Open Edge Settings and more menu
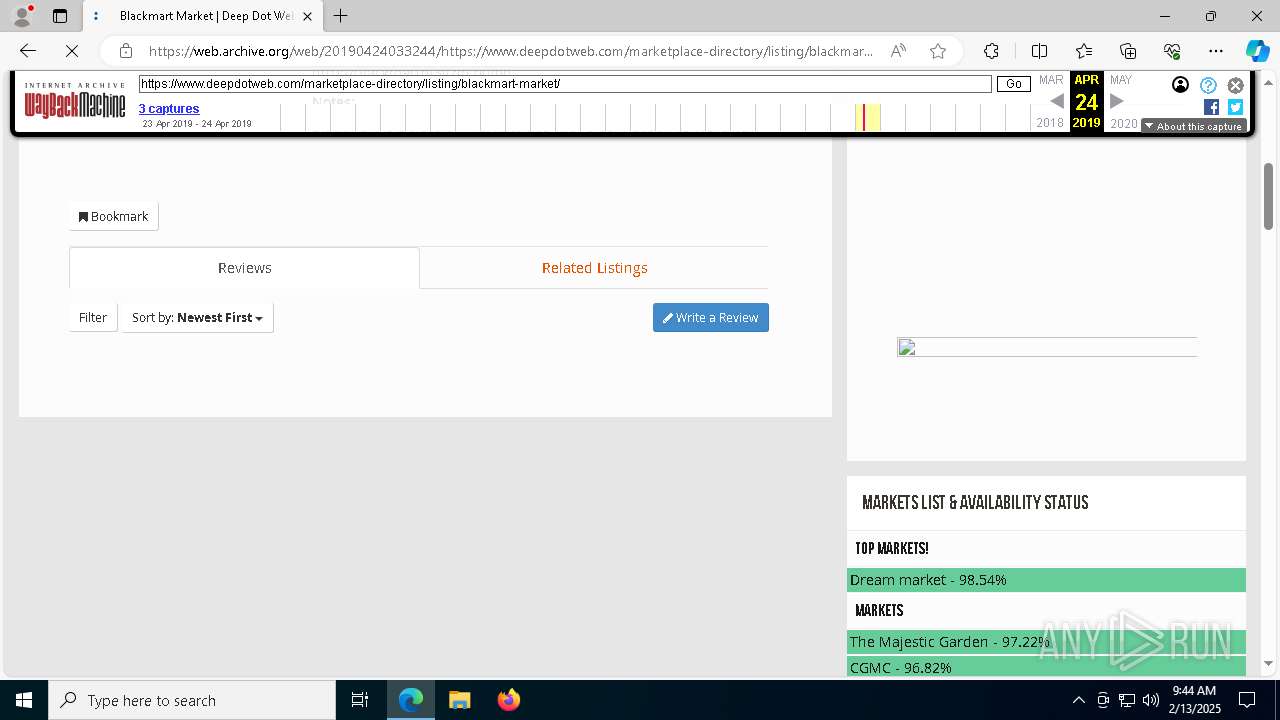The height and width of the screenshot is (720, 1280). coord(1216,51)
